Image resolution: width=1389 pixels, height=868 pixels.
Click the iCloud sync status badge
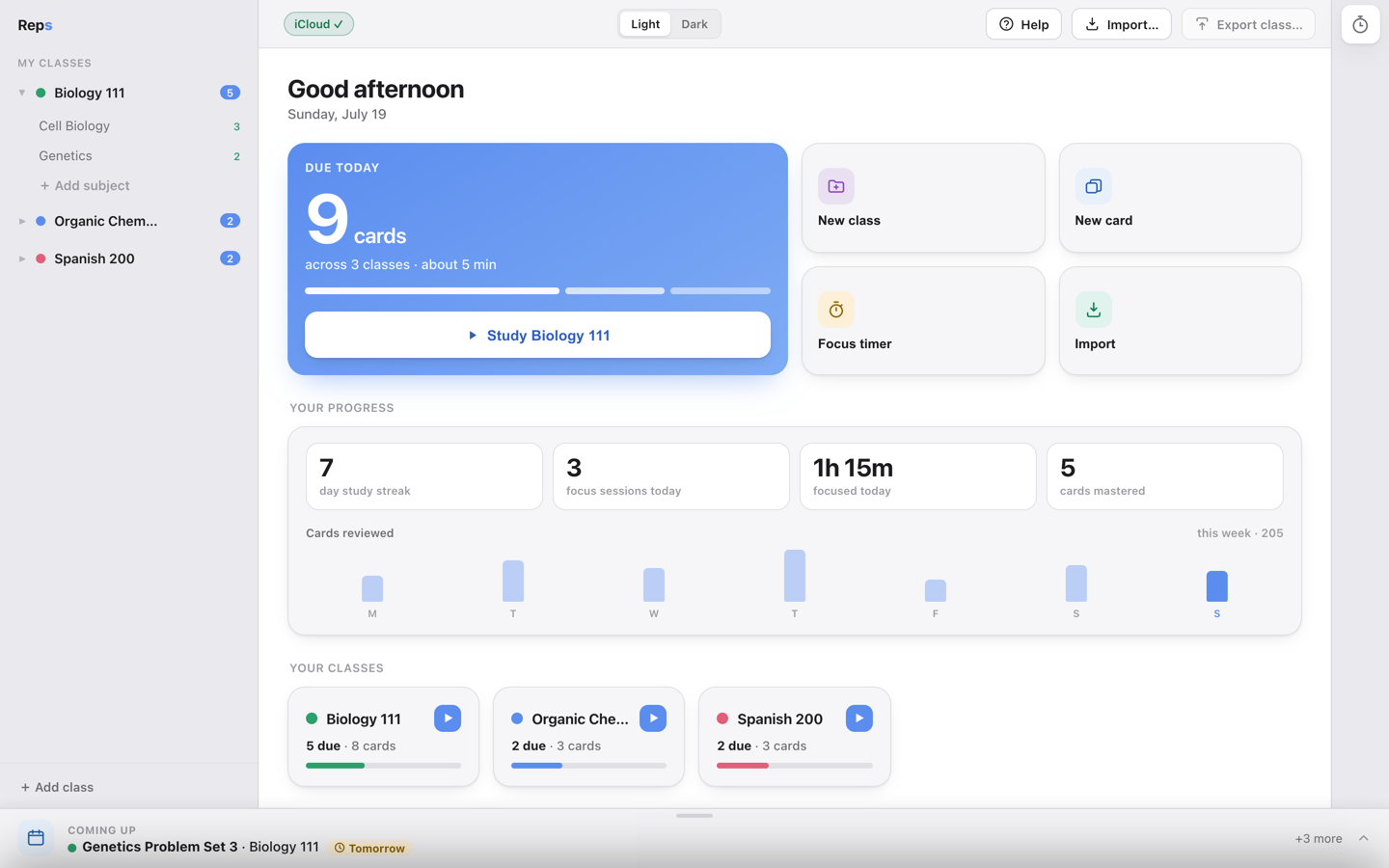pos(318,24)
